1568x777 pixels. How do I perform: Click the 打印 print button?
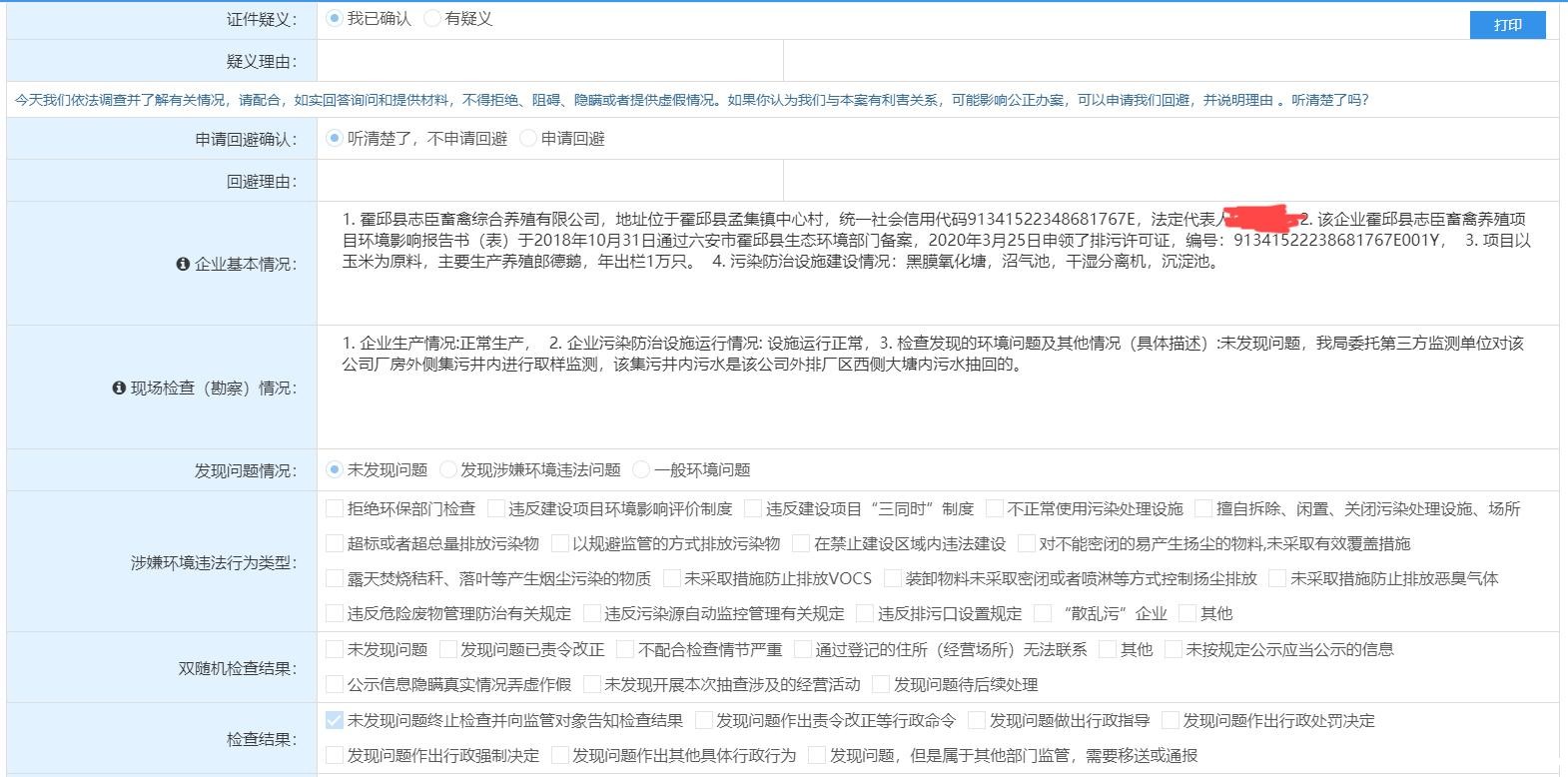(1507, 25)
